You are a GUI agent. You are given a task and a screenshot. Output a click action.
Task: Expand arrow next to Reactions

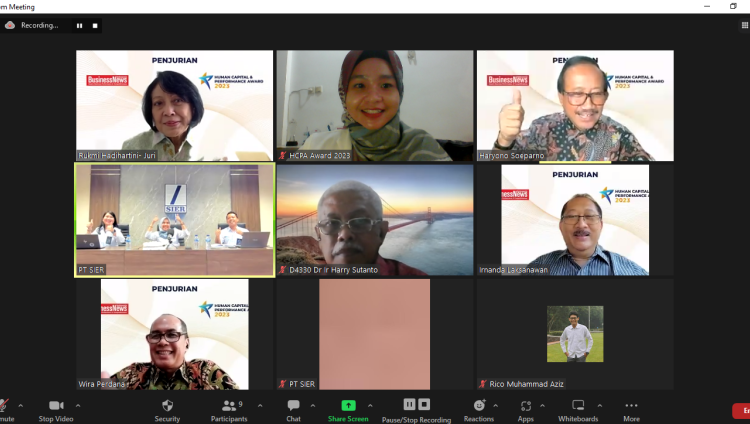point(495,405)
